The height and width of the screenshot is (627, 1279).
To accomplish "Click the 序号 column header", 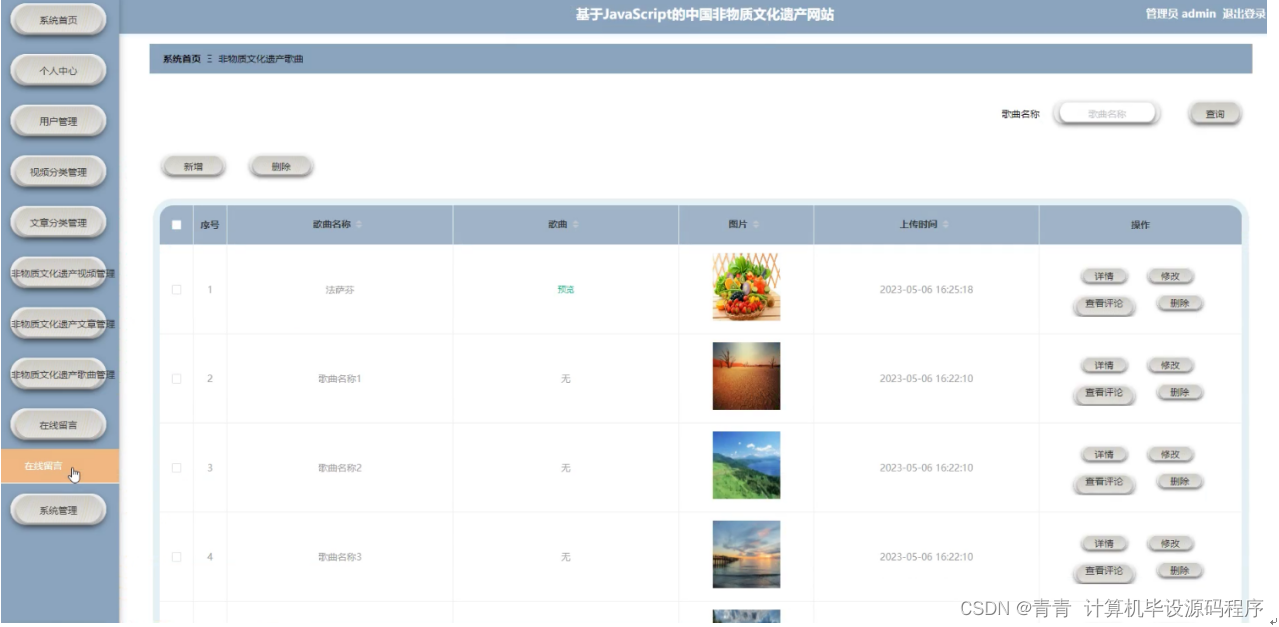I will coord(210,225).
